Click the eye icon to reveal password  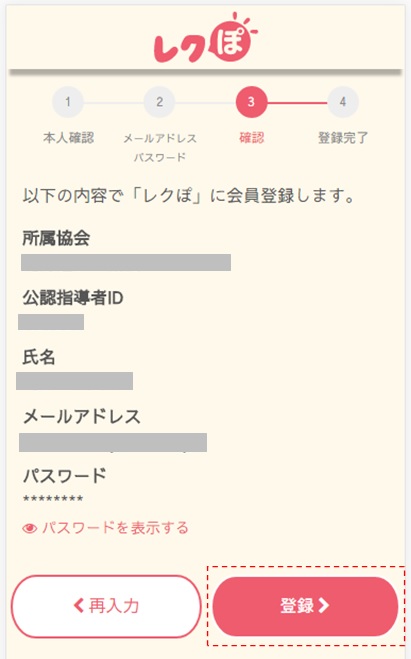click(x=29, y=528)
